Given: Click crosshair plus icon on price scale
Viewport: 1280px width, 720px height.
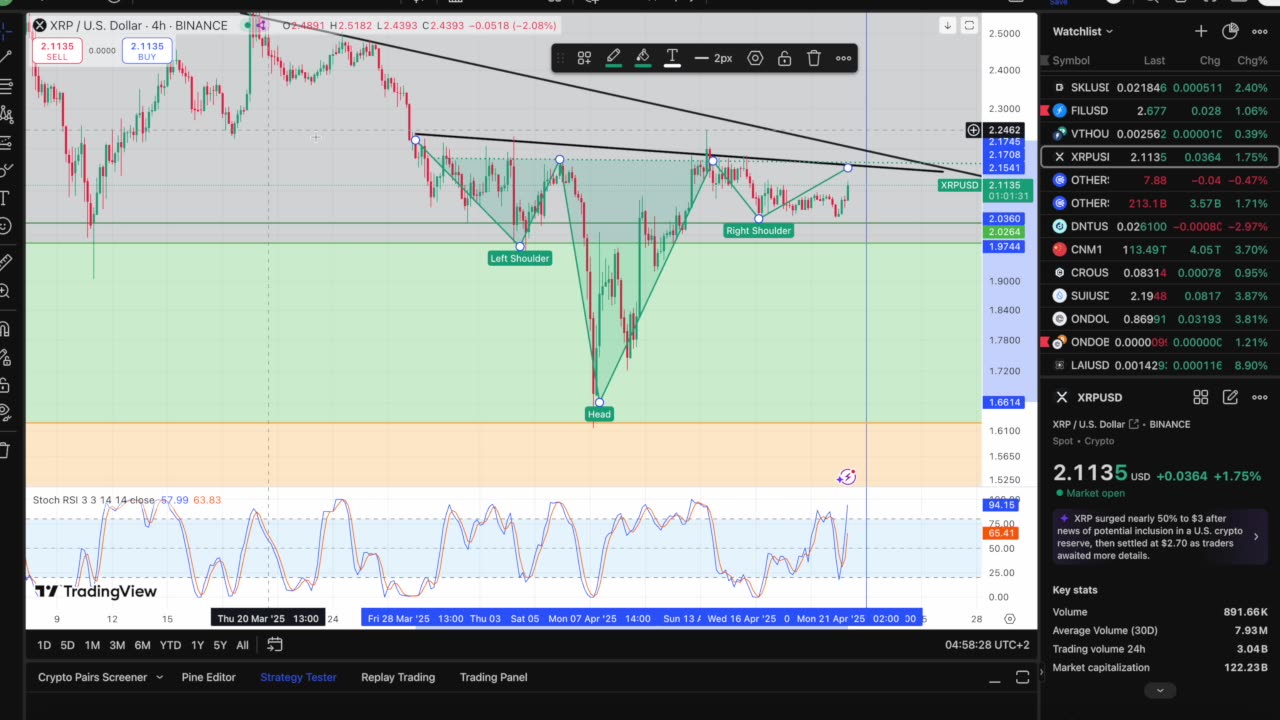Looking at the screenshot, I should pyautogui.click(x=973, y=130).
